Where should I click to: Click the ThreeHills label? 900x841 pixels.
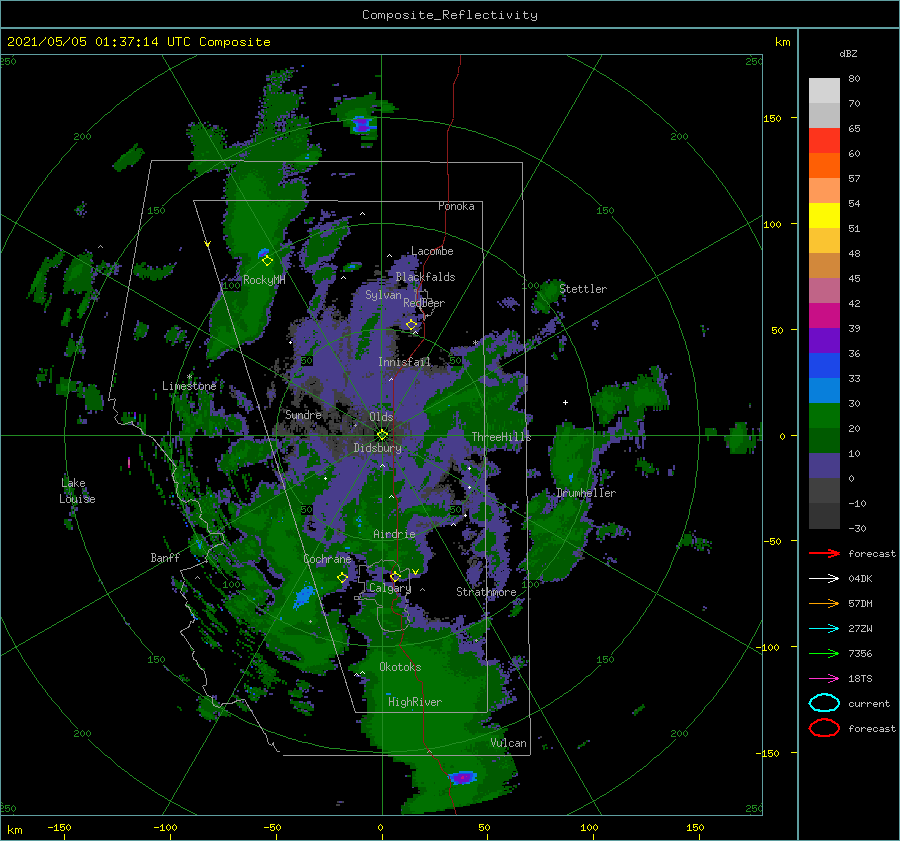click(x=501, y=437)
